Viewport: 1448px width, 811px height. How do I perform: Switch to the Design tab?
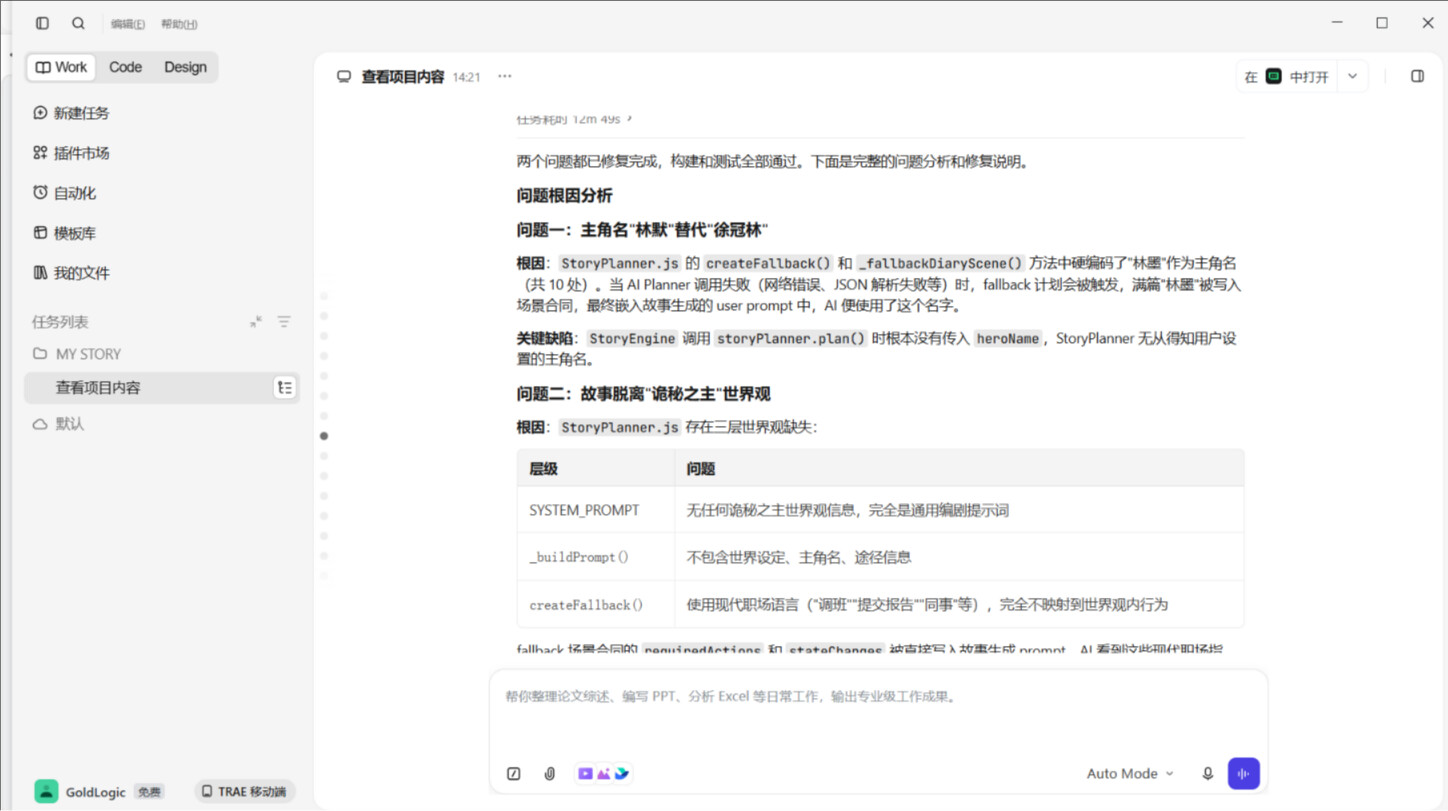185,67
